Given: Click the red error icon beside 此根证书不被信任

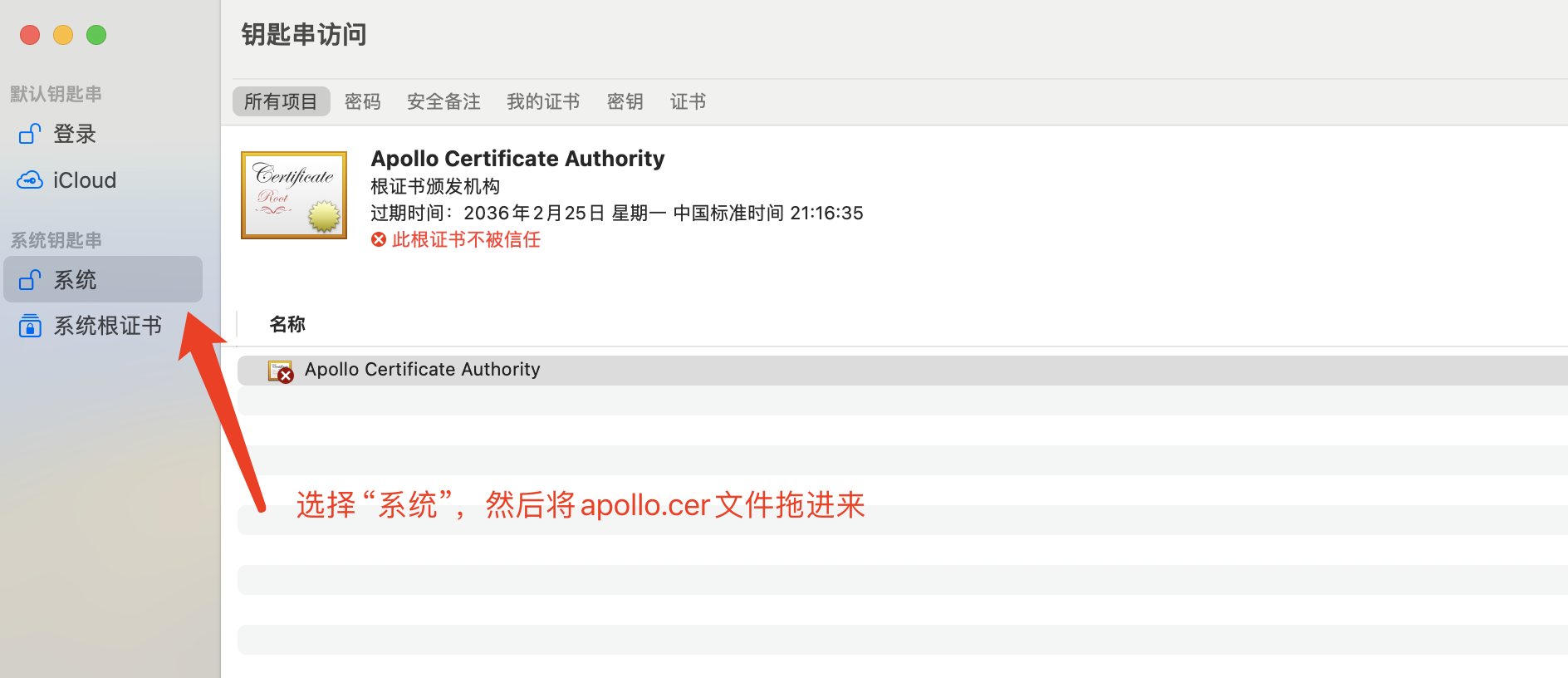Looking at the screenshot, I should coord(379,240).
